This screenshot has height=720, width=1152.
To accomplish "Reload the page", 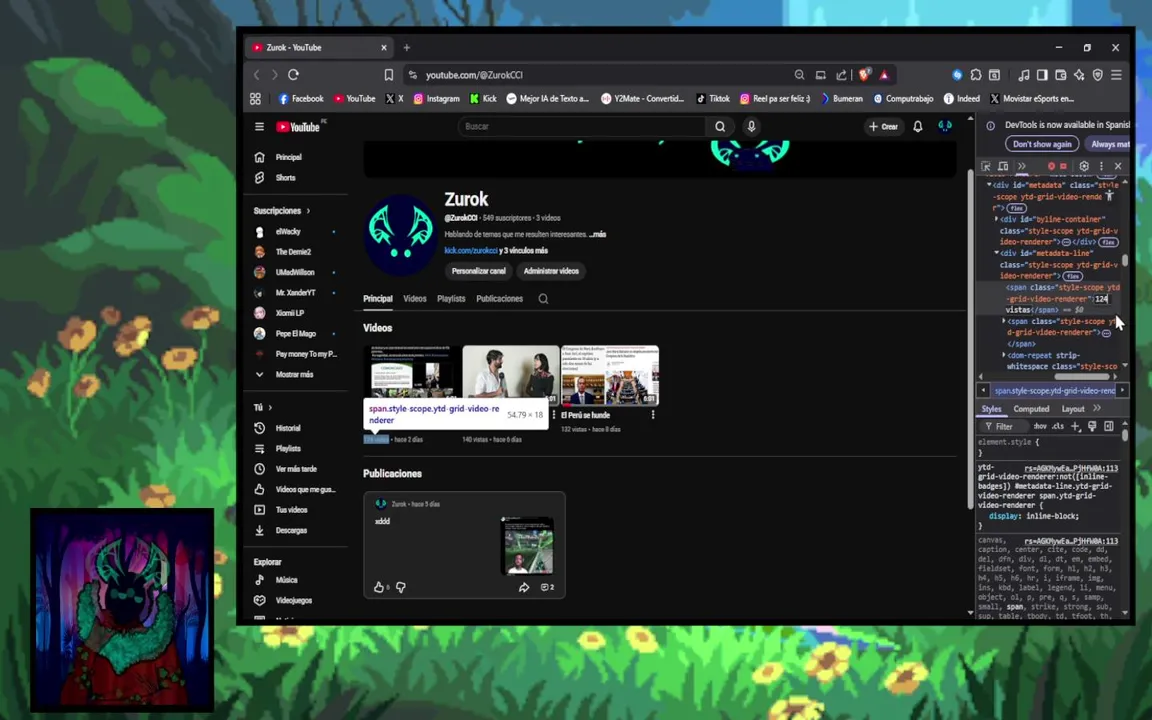I will pyautogui.click(x=293, y=75).
